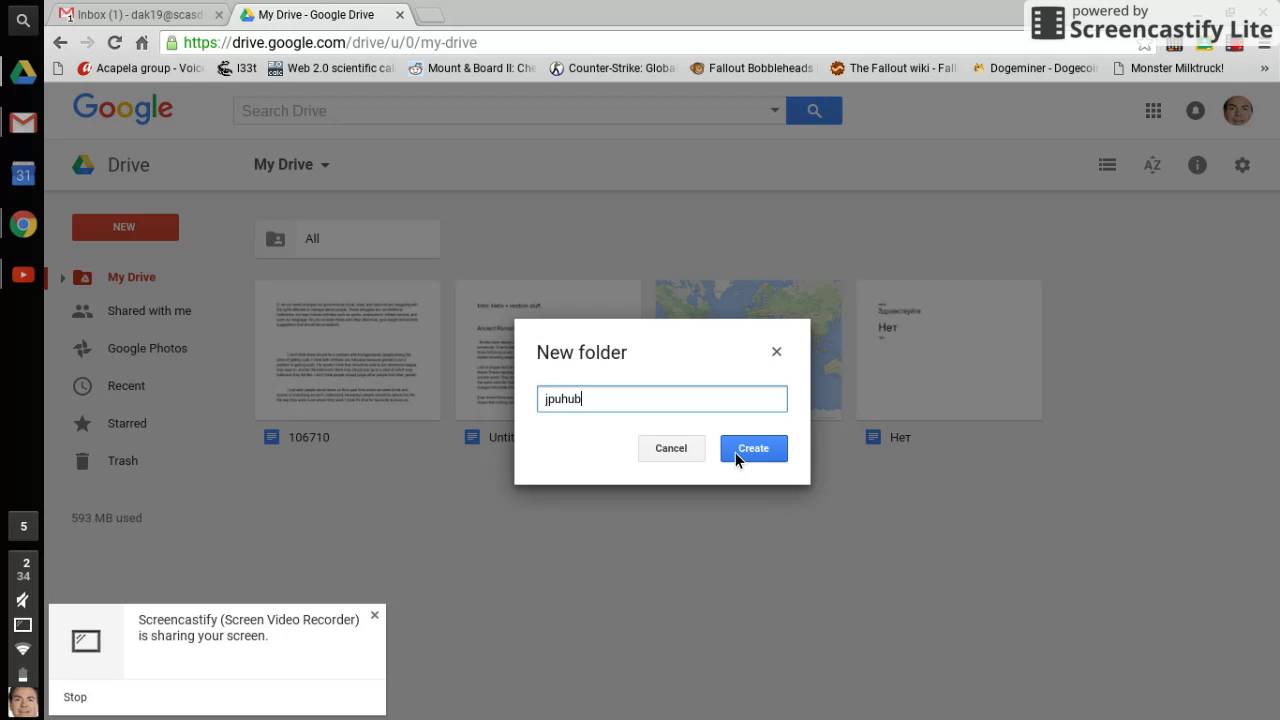
Task: Open Gmail from the shelf
Action: 23,123
